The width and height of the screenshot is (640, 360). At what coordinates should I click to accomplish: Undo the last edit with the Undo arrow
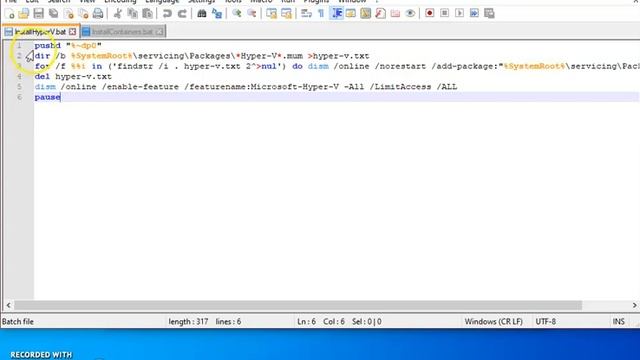[167, 13]
